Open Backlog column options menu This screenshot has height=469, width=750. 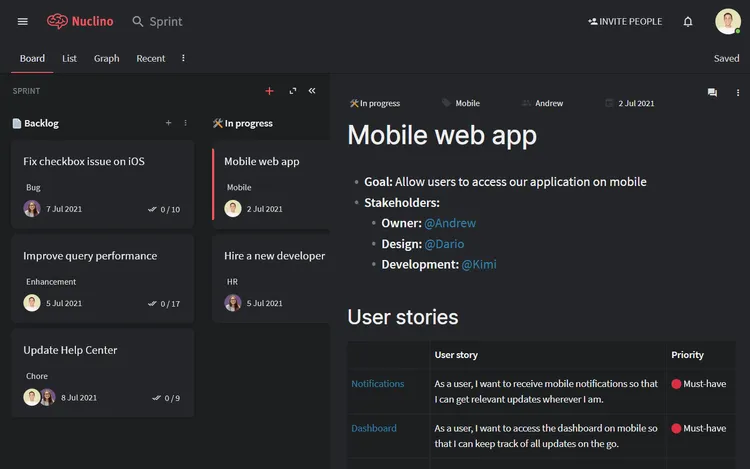pyautogui.click(x=186, y=123)
